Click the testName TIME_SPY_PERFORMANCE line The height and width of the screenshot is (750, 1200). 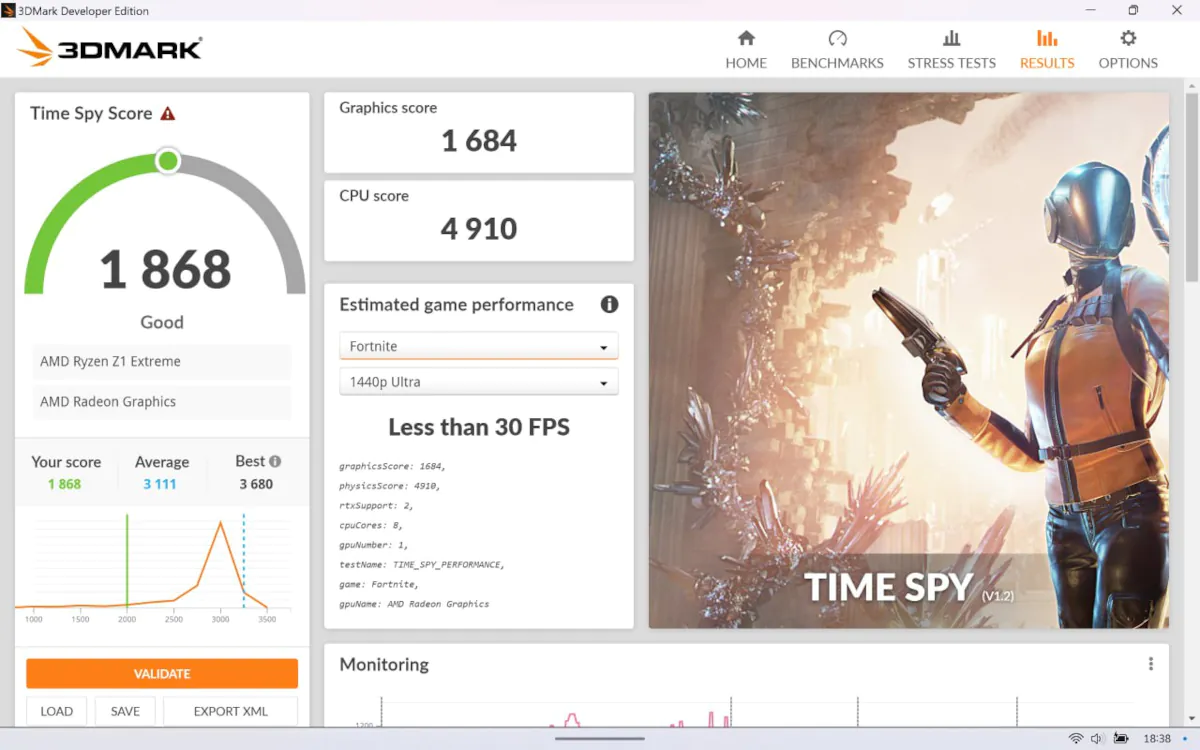[422, 565]
